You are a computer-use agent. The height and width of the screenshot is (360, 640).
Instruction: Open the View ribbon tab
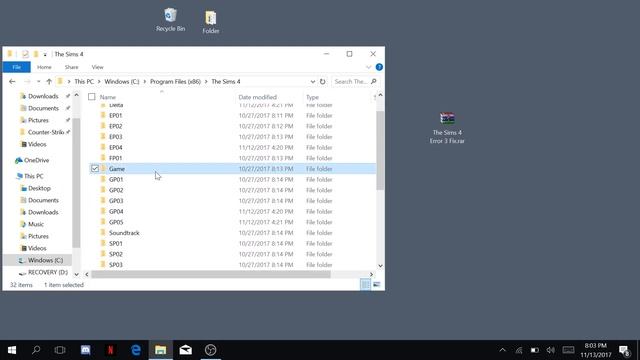pos(98,67)
